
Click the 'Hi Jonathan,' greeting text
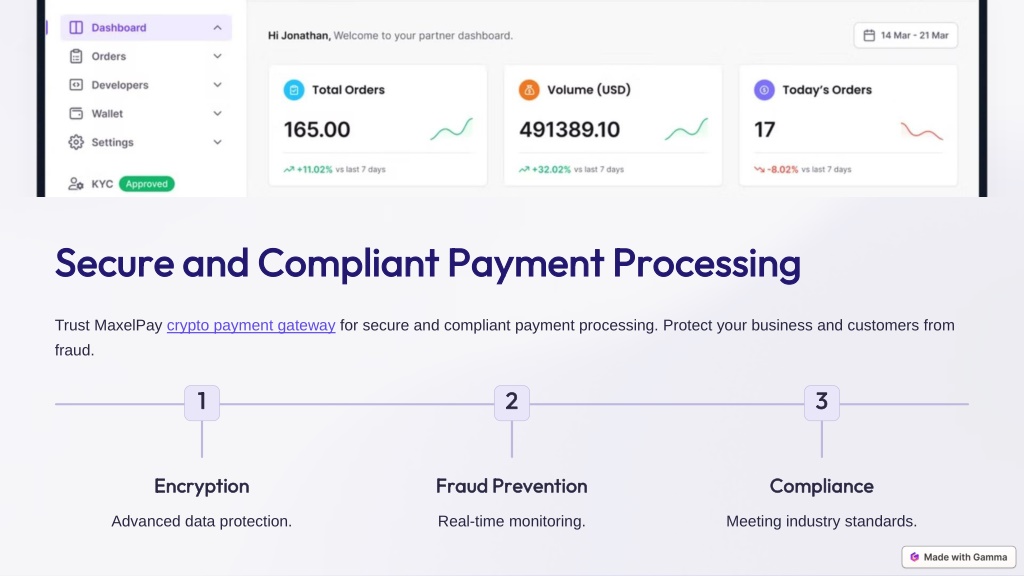click(x=299, y=35)
